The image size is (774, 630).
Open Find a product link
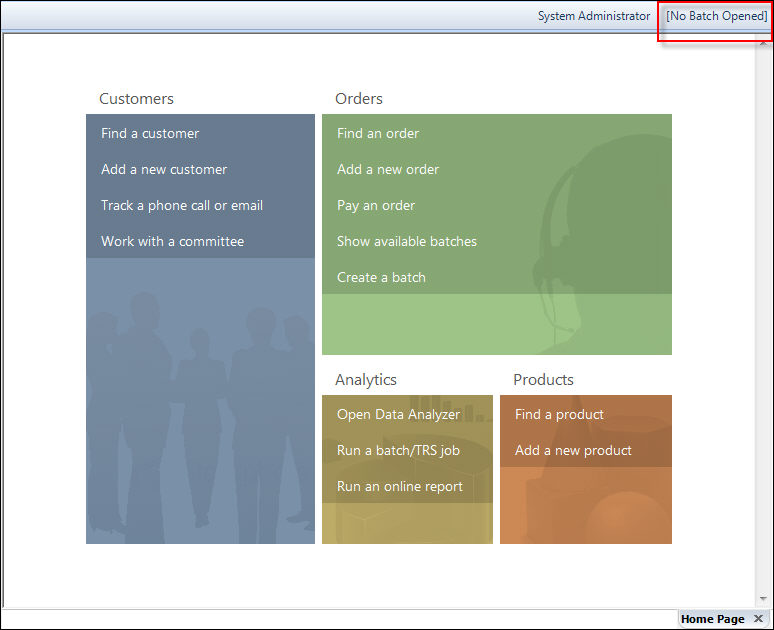pos(559,415)
